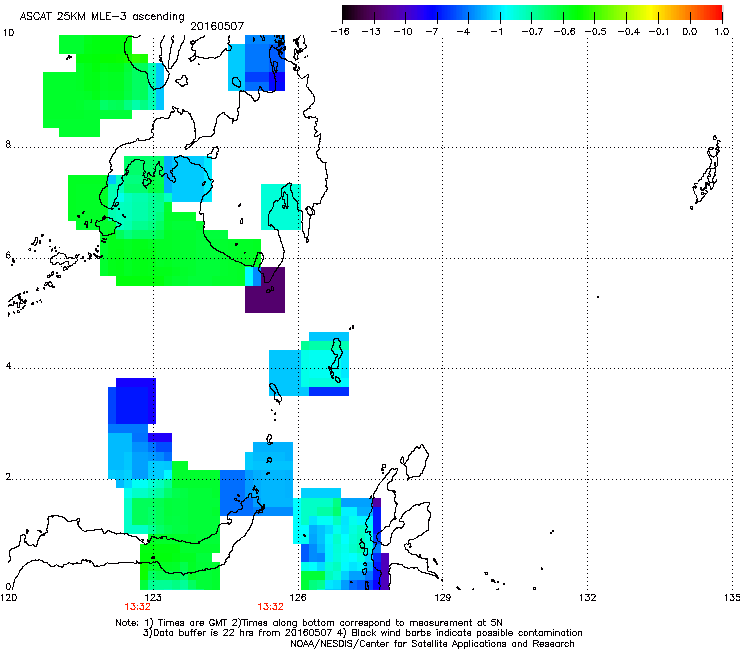Click the -1 label on the color bar

[496, 32]
